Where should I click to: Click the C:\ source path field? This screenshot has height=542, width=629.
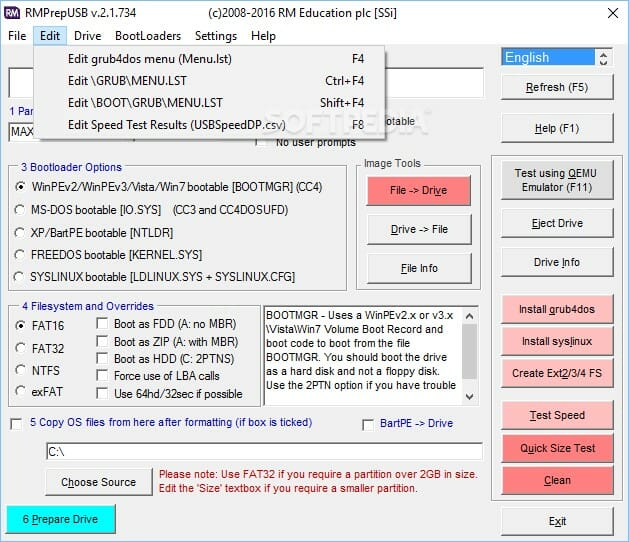[264, 452]
